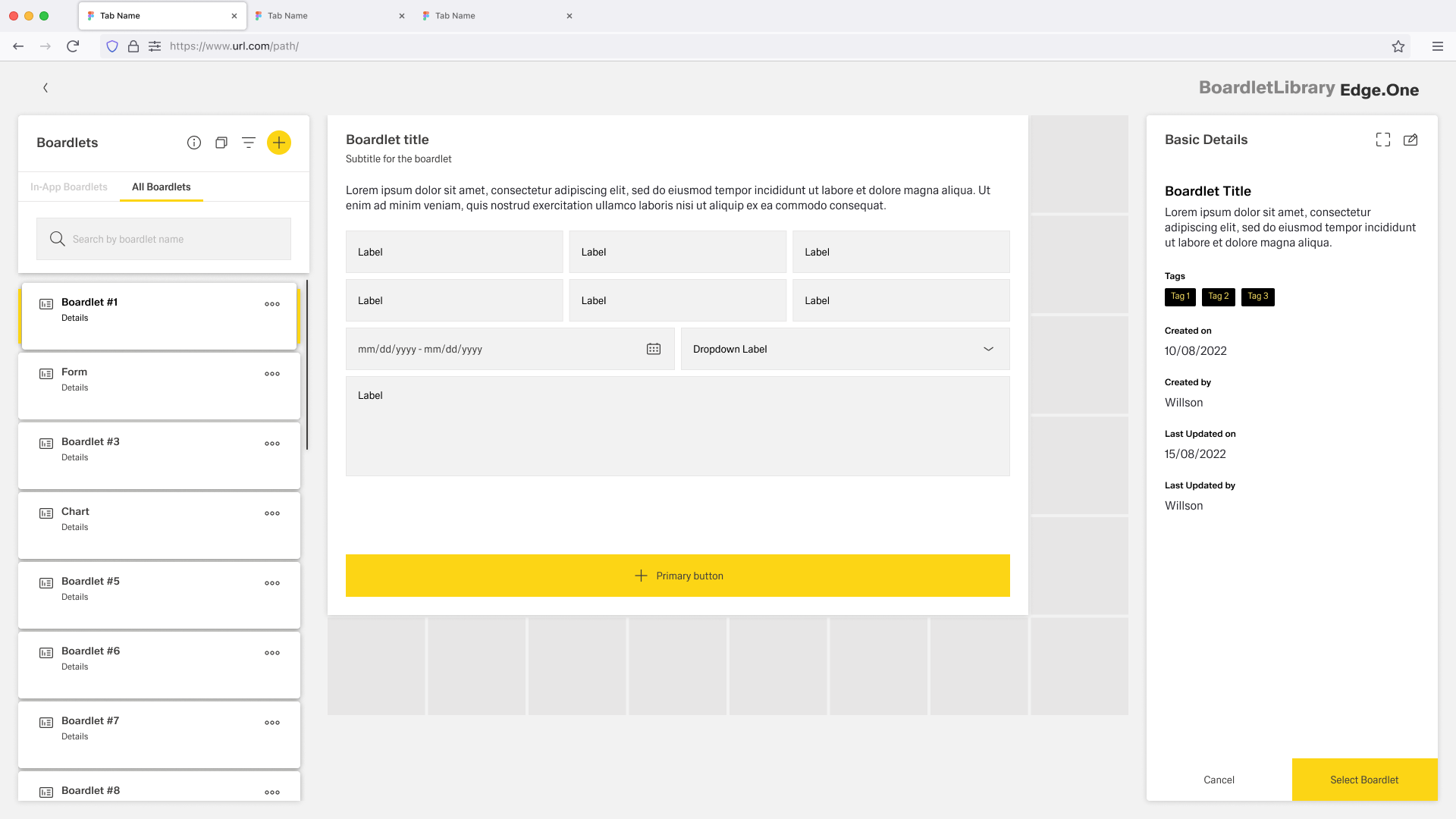
Task: Open the filter icon in the Boardlets header
Action: tap(249, 142)
